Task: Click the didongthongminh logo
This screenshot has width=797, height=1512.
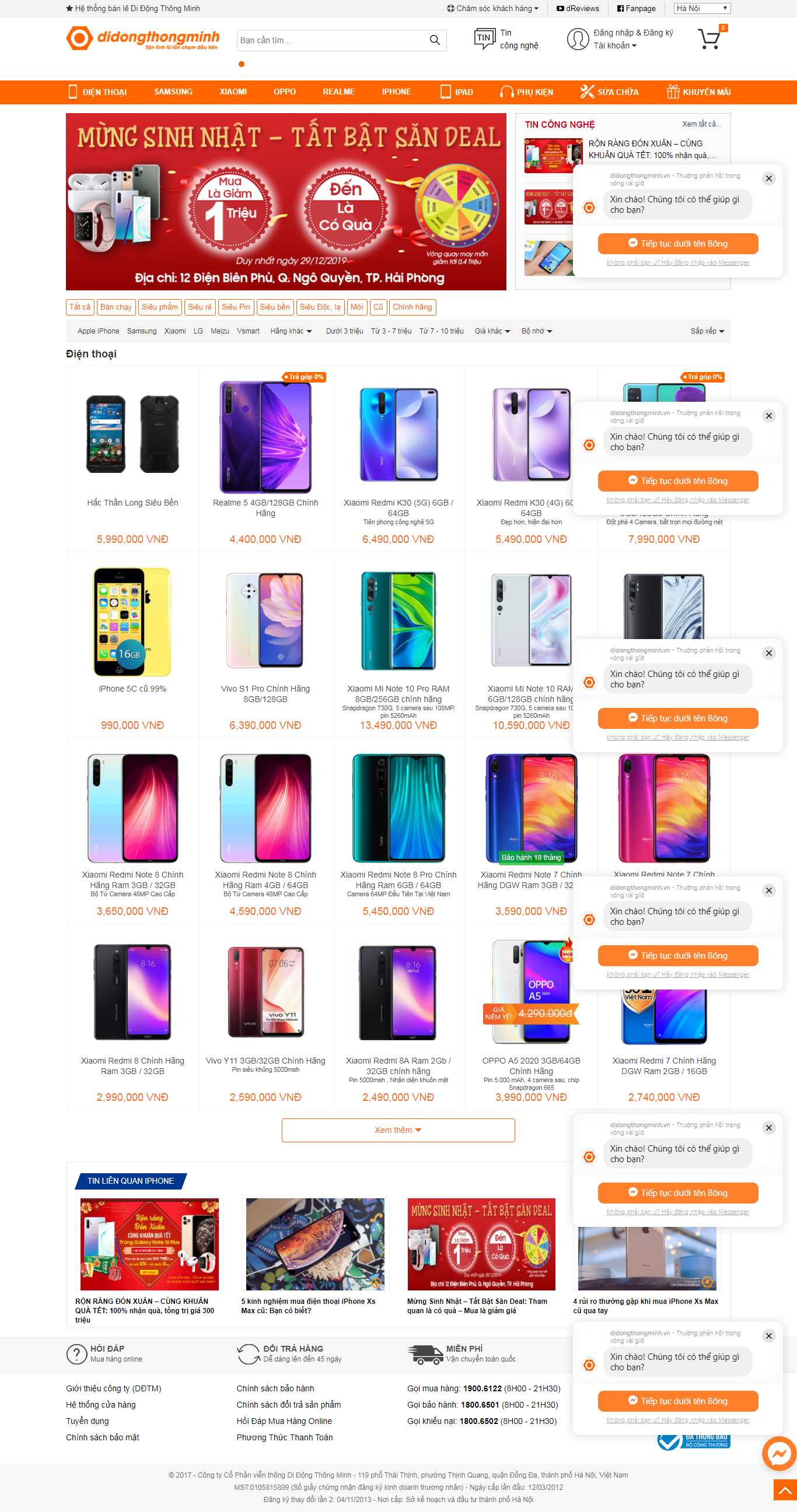Action: click(x=143, y=38)
